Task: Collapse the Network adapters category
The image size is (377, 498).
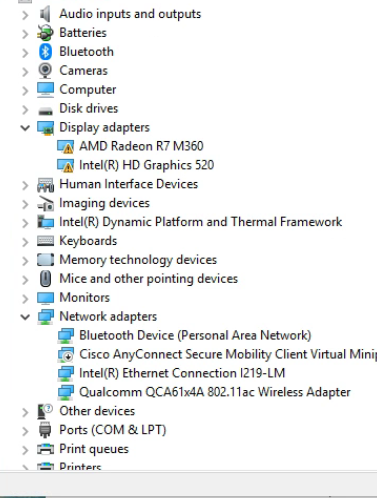Action: (25, 317)
